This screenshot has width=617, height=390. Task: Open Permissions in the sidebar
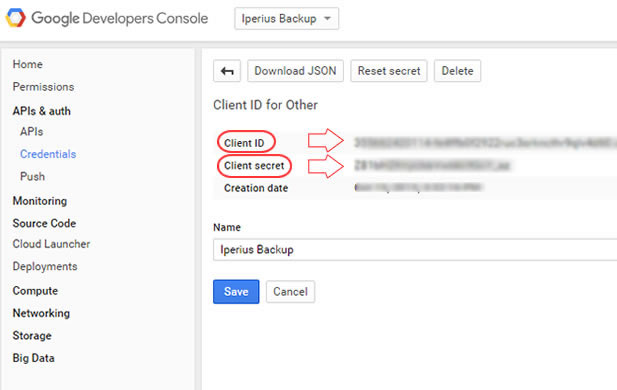pos(43,87)
